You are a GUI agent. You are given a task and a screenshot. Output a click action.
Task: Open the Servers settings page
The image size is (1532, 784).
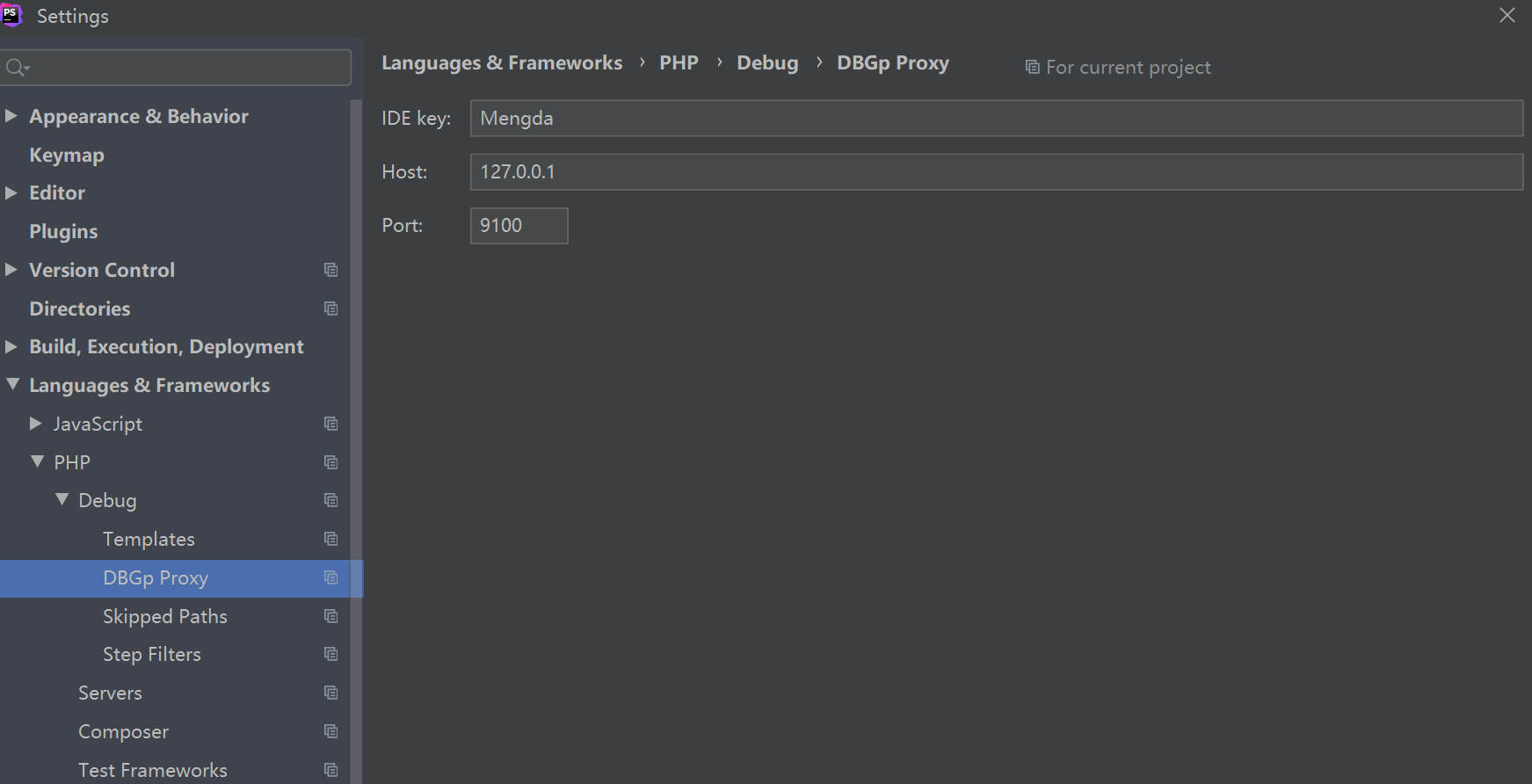click(110, 693)
